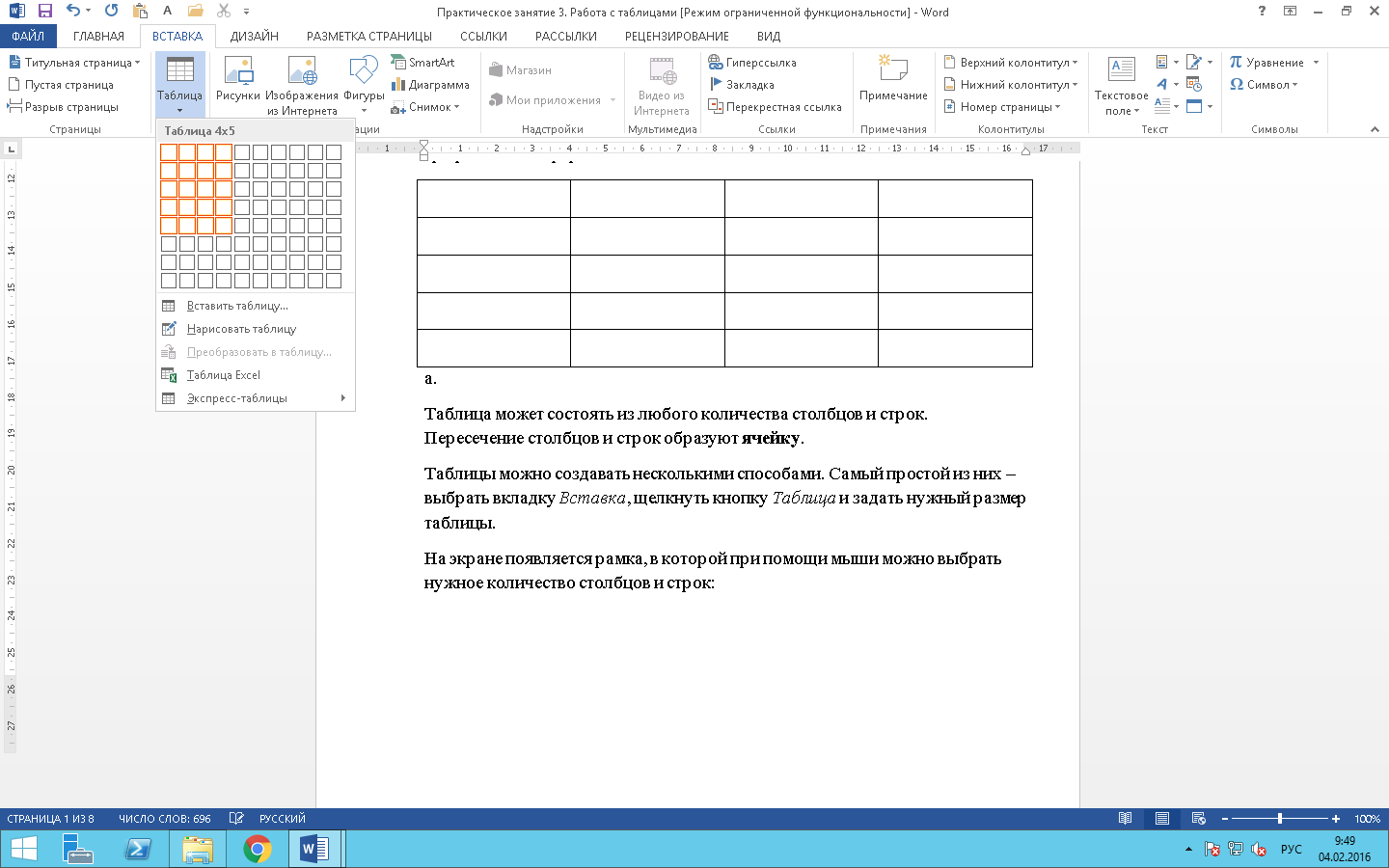
Task: Switch to the РАССЫЛКИ tab
Action: click(566, 36)
